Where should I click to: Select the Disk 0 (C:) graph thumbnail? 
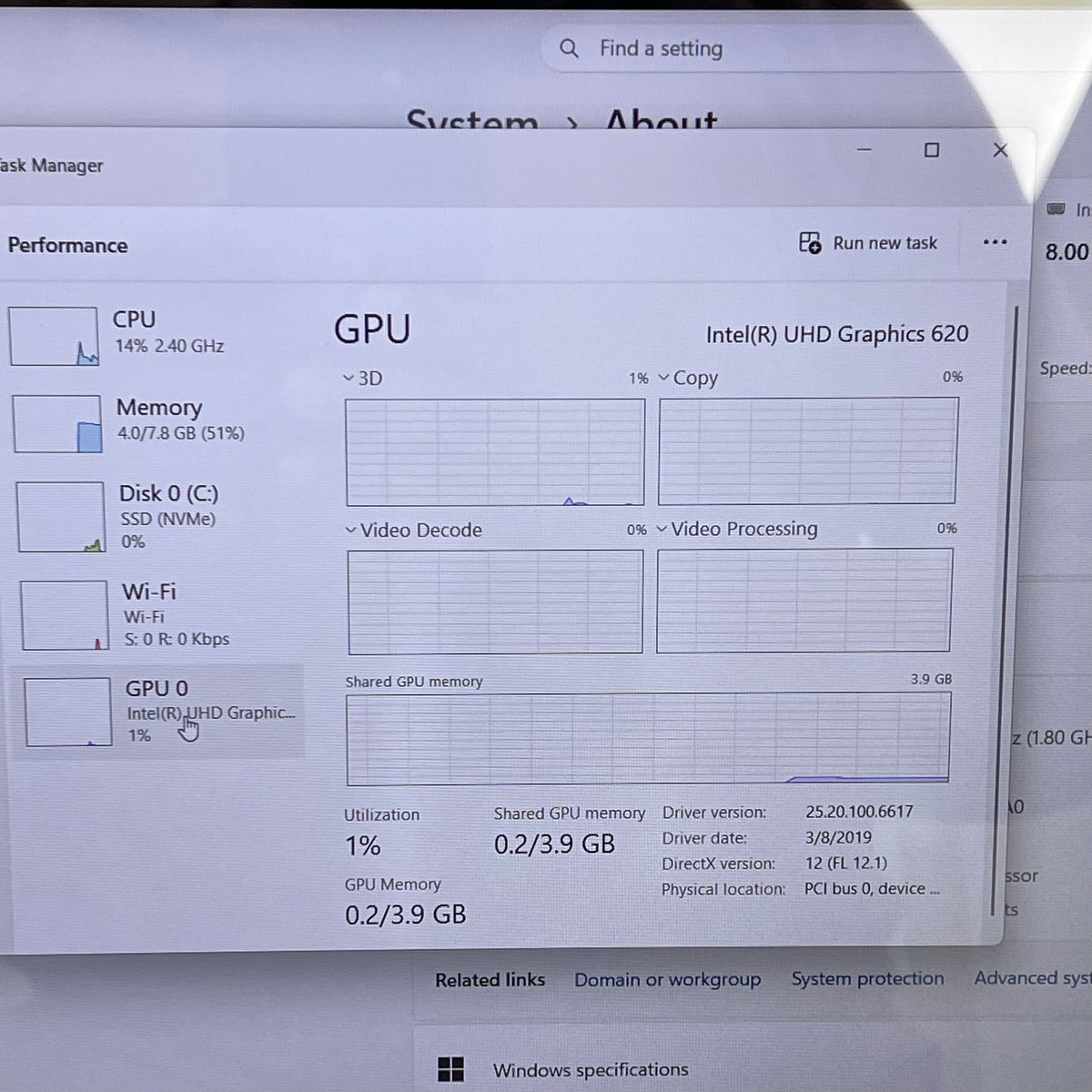click(61, 517)
